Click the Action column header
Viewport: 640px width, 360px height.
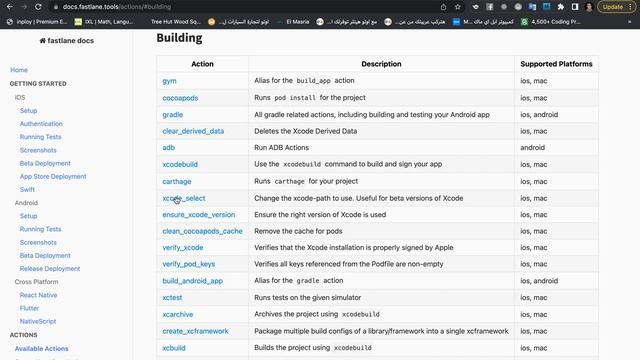tap(202, 64)
